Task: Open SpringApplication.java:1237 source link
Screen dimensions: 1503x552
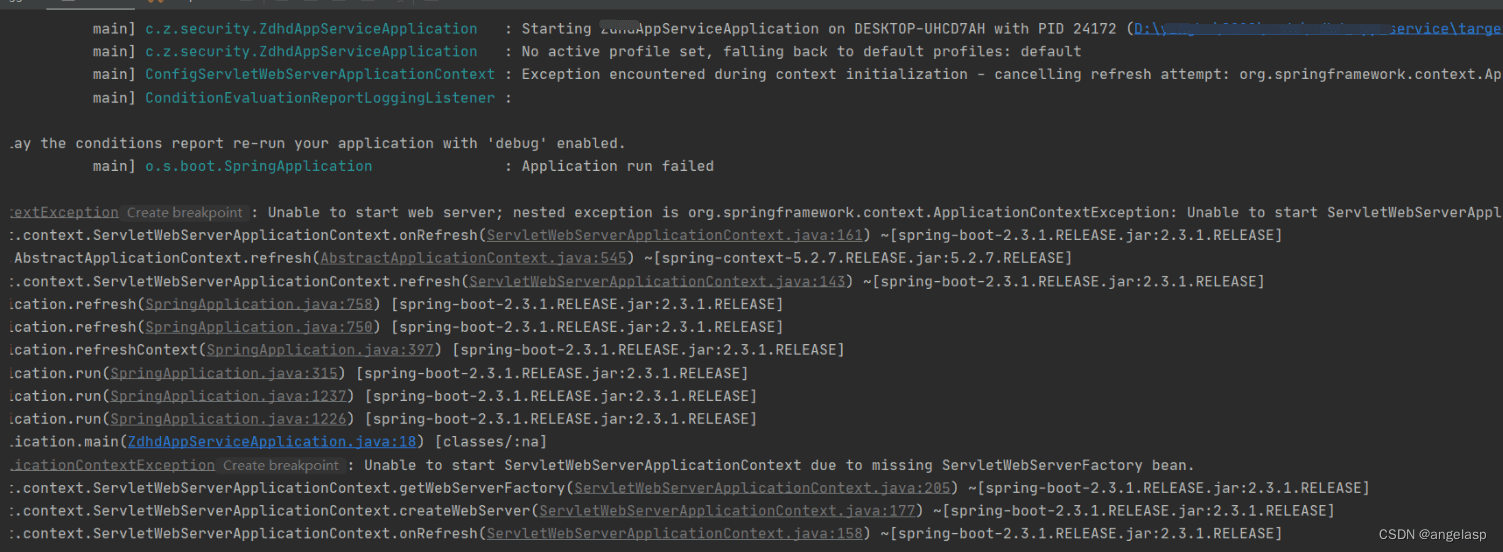Action: pos(228,396)
